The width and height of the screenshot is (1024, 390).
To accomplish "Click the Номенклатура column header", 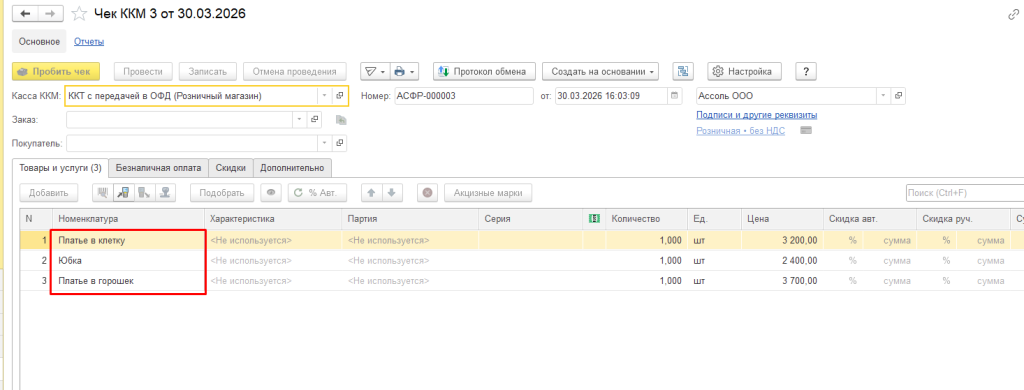I will pos(128,219).
